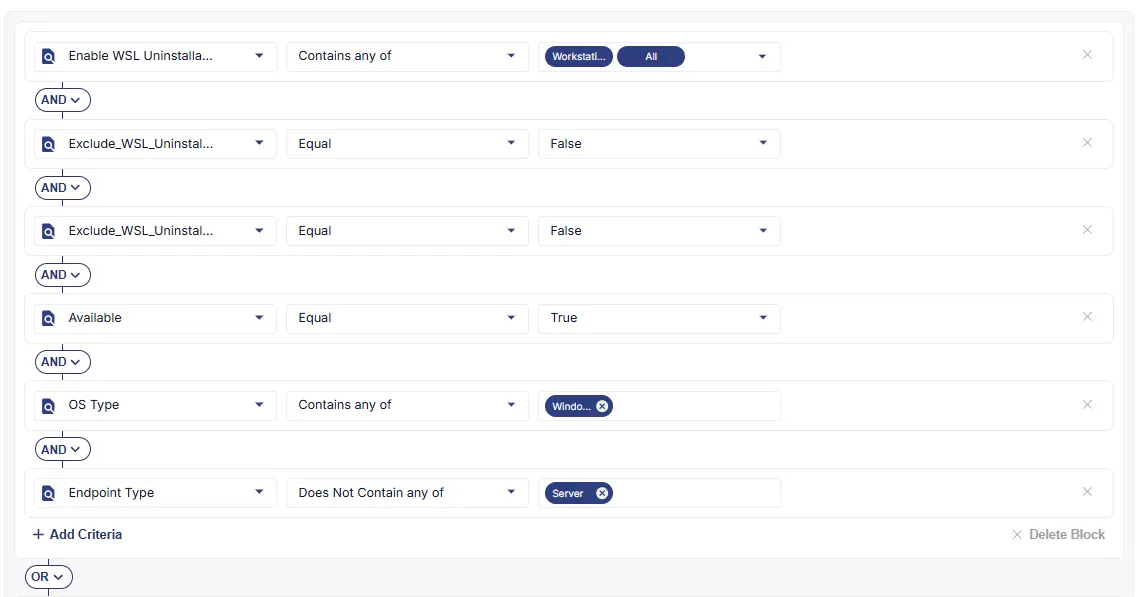This screenshot has height=597, width=1148.
Task: Remove the Windo... chip from OS Type values
Action: point(602,406)
